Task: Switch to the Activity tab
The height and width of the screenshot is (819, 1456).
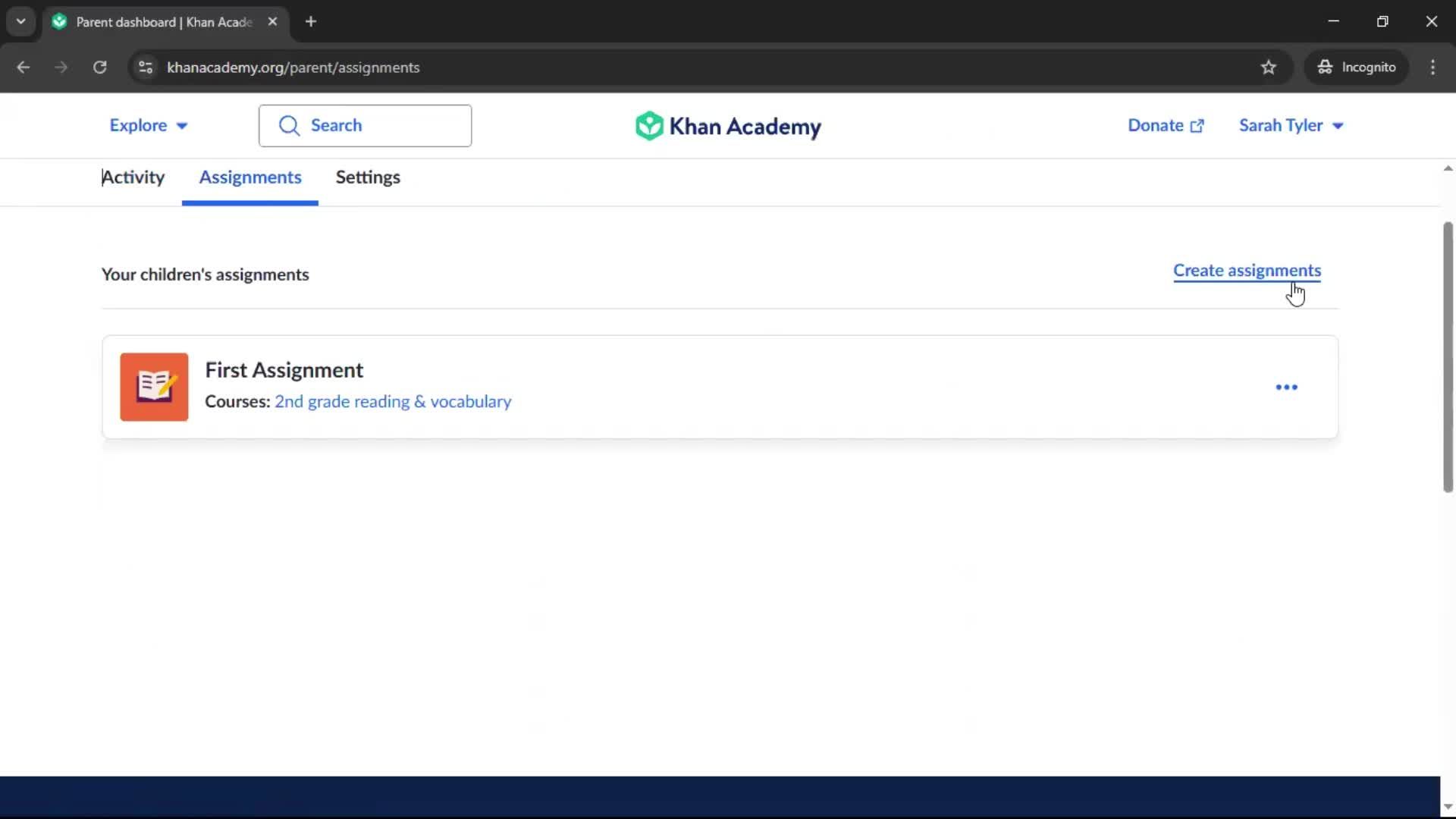Action: (x=133, y=177)
